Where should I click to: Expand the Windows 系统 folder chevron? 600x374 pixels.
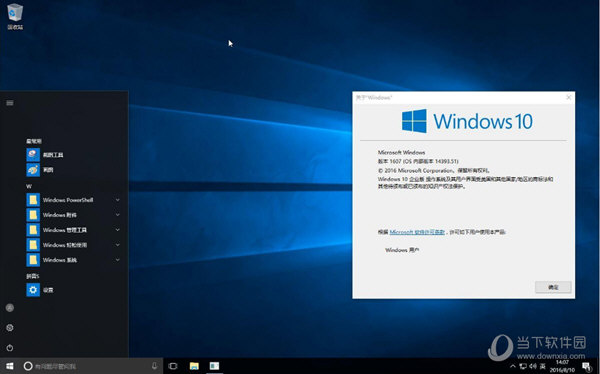point(117,260)
